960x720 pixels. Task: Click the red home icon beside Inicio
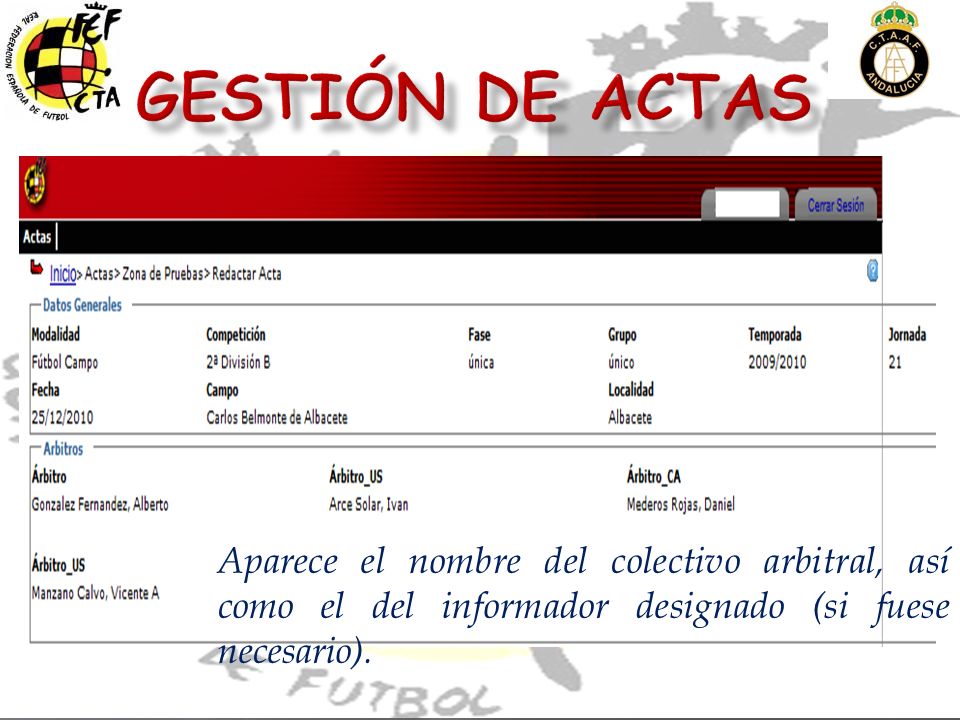pos(37,268)
